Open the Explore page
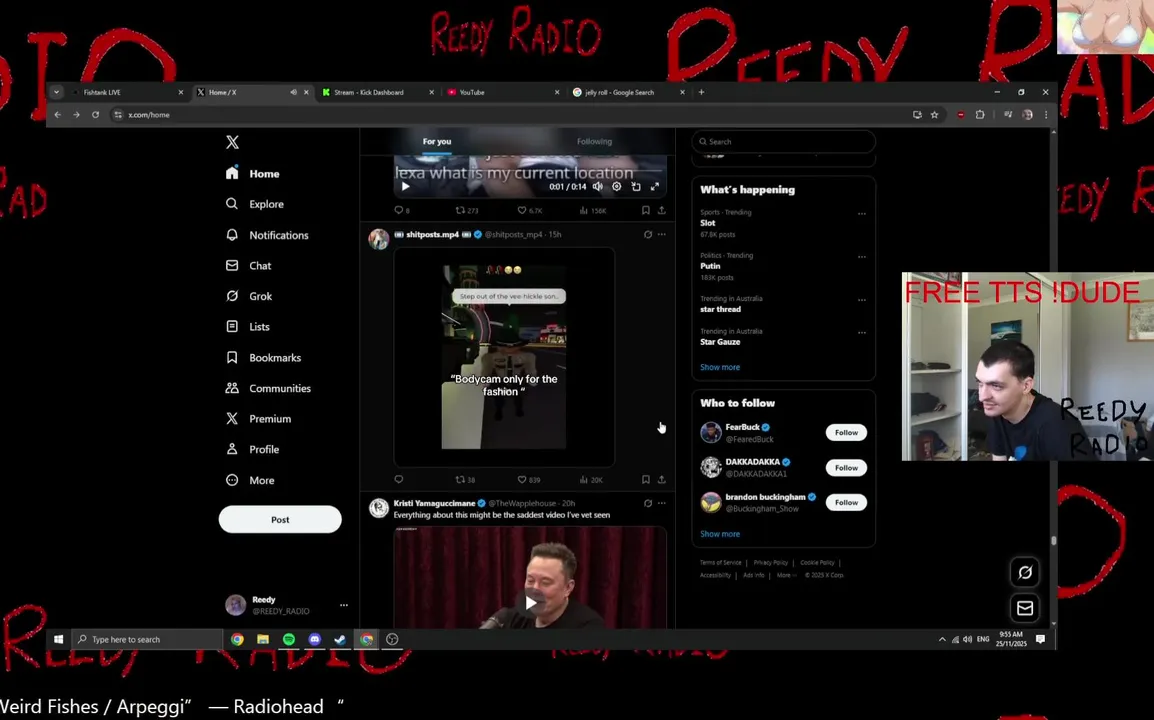The image size is (1154, 720). click(255, 204)
